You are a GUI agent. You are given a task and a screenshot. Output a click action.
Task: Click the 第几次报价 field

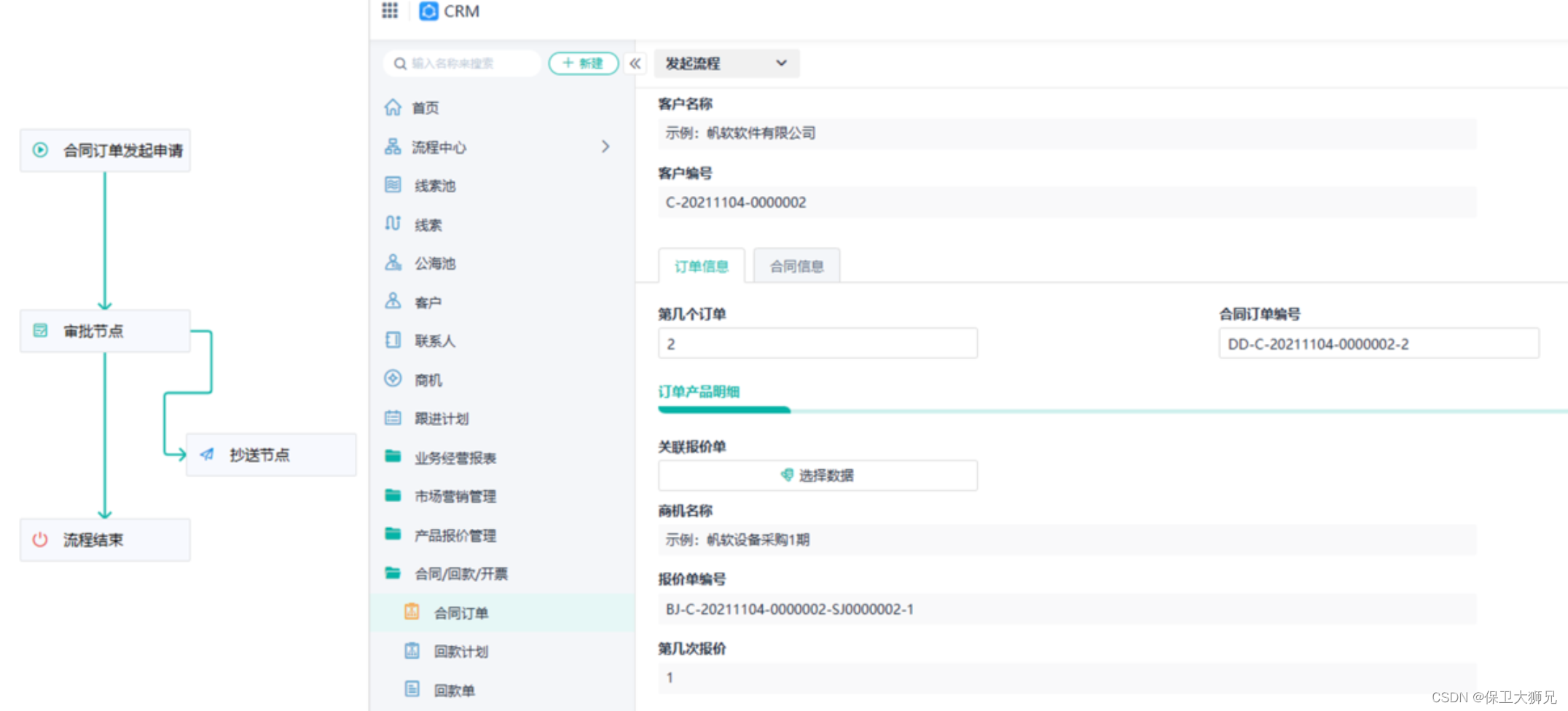(1067, 677)
